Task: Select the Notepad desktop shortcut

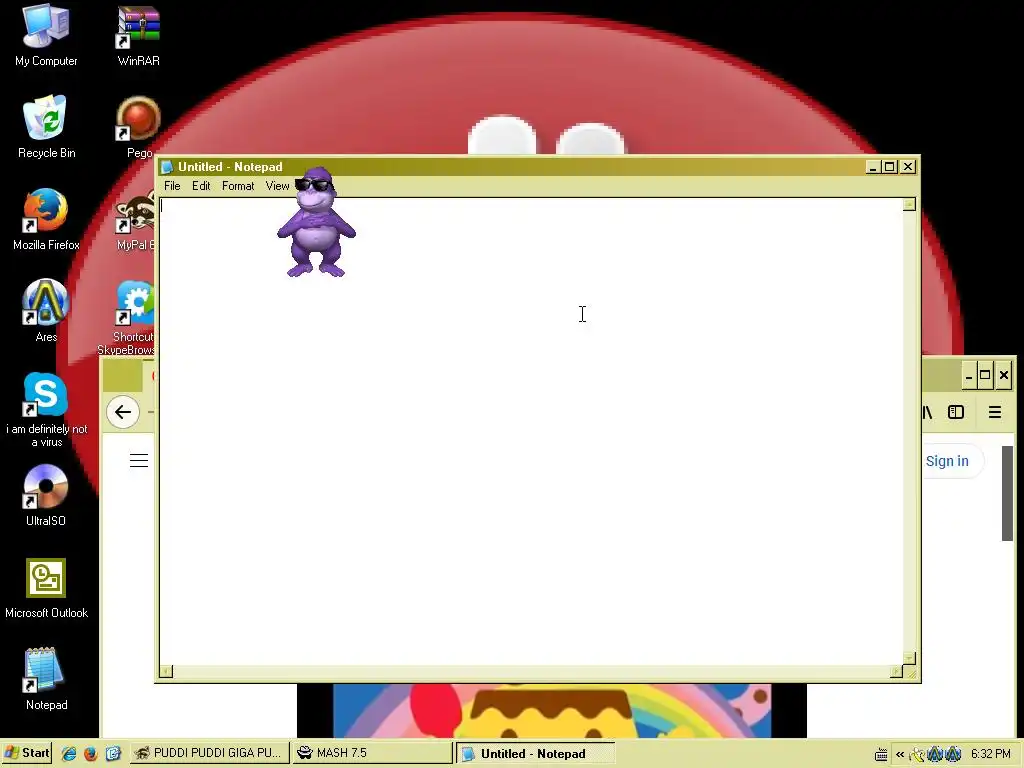Action: [x=46, y=679]
